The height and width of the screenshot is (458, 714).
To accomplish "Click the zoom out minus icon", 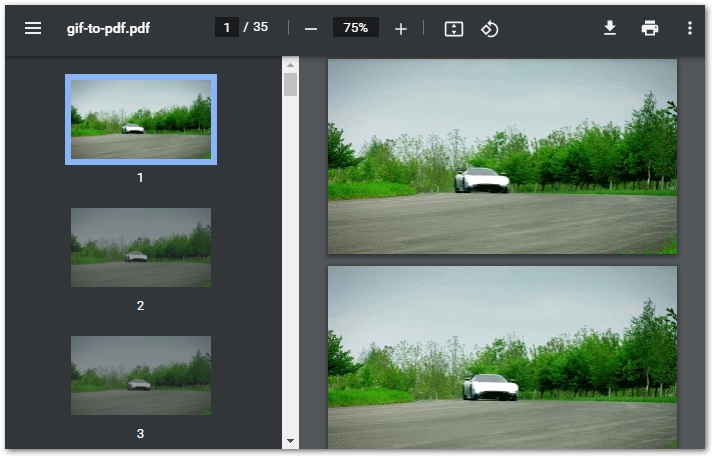I will click(311, 28).
